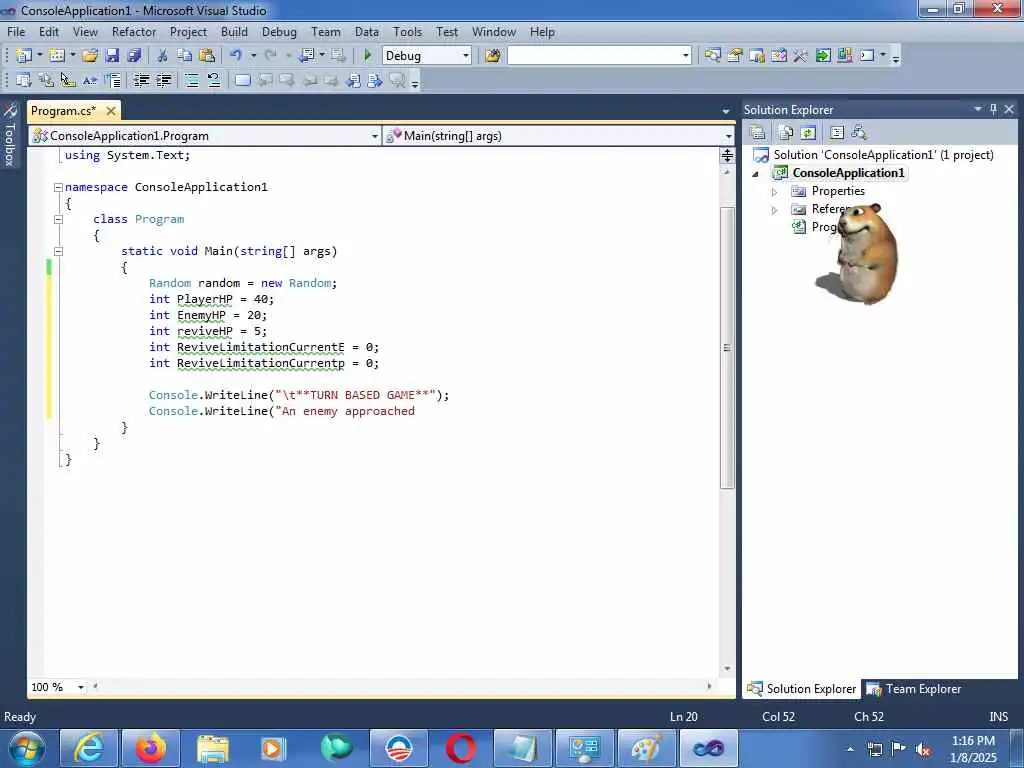Start debugging with the green arrow
The width and height of the screenshot is (1024, 768).
coord(367,56)
